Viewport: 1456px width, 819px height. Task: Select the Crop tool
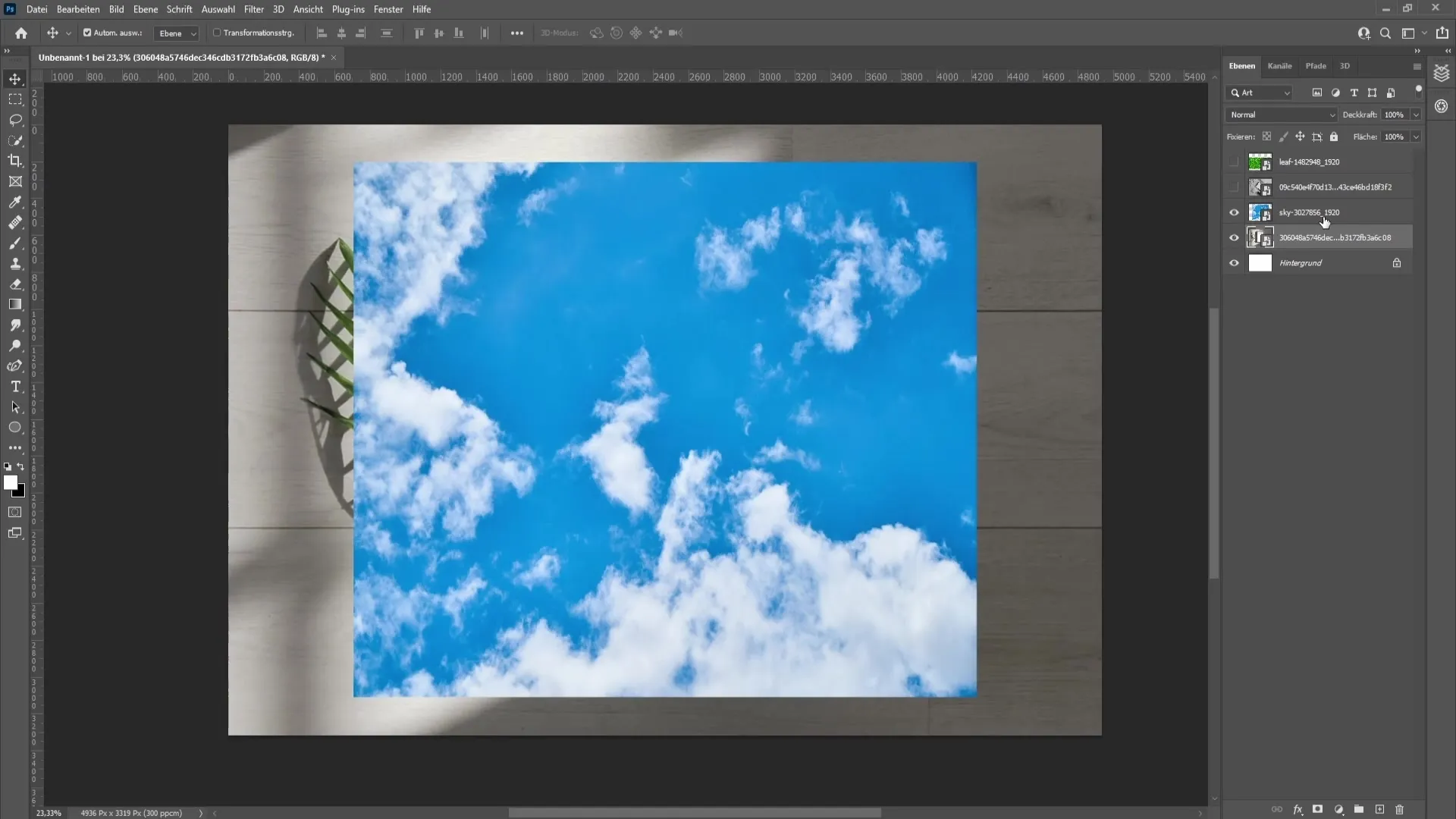point(15,161)
